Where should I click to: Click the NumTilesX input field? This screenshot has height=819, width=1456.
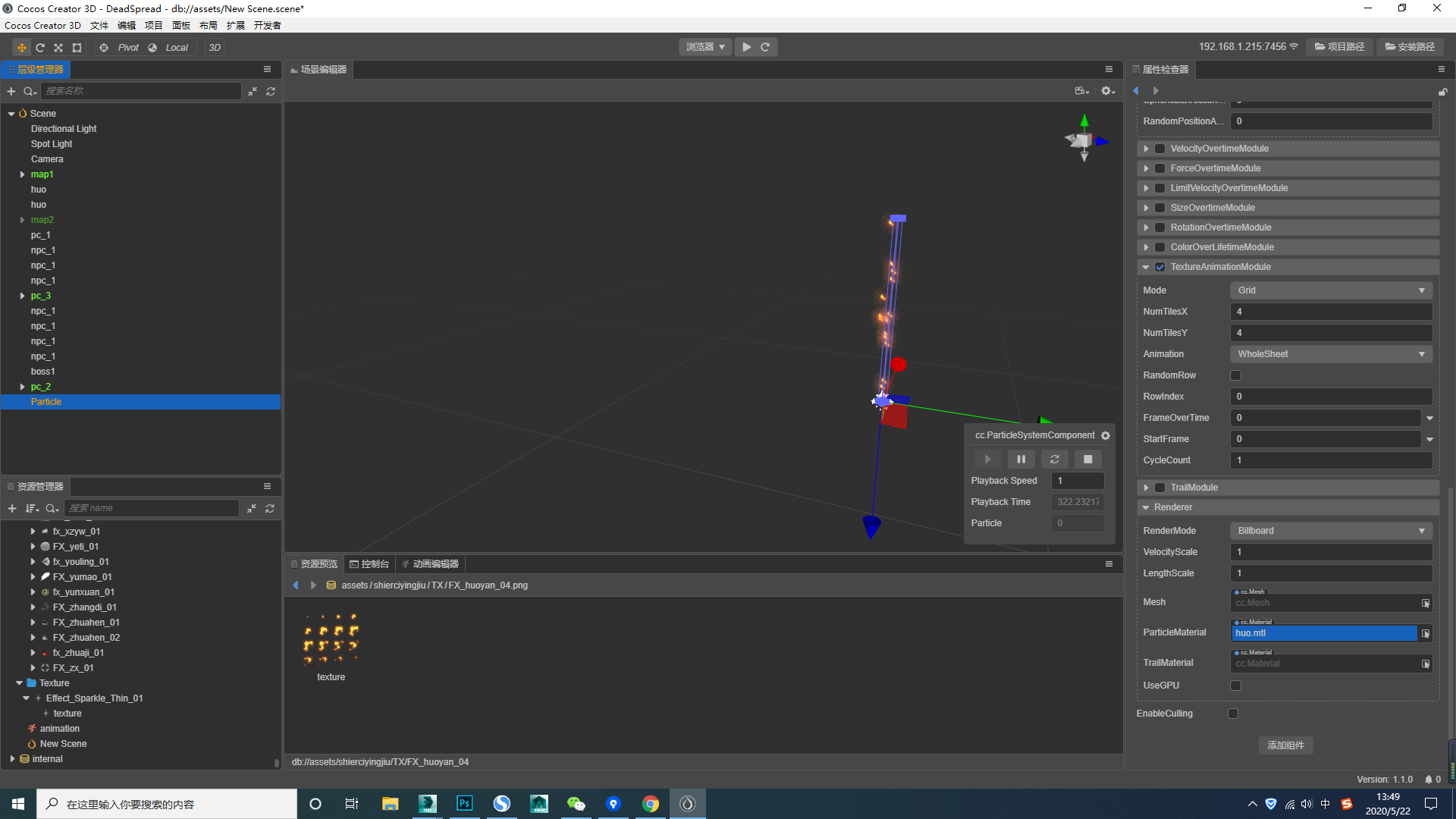pyautogui.click(x=1331, y=312)
